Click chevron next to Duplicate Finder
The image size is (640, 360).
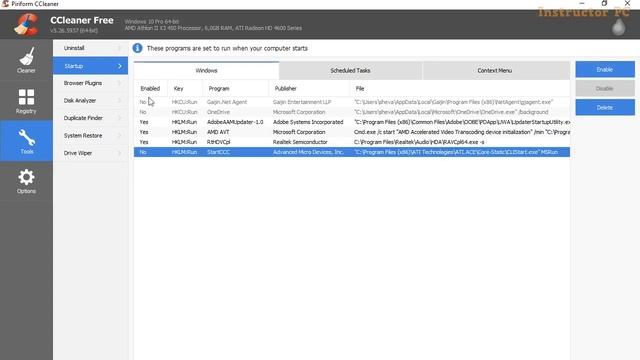120,118
